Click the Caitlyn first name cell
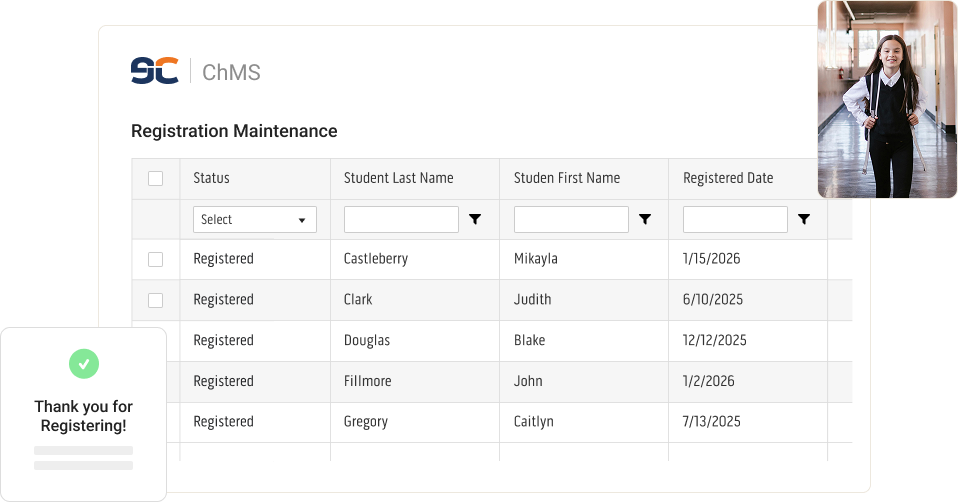 coord(536,421)
